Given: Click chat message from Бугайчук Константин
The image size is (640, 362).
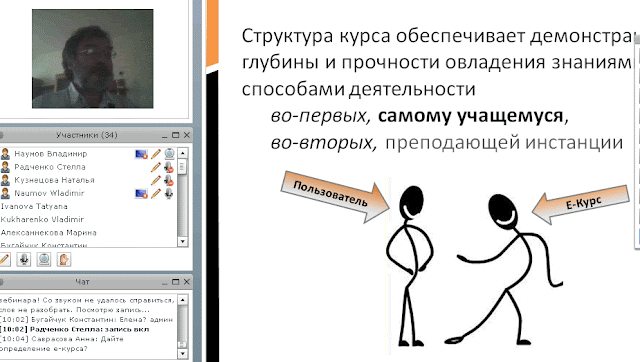Looking at the screenshot, I should 87,320.
